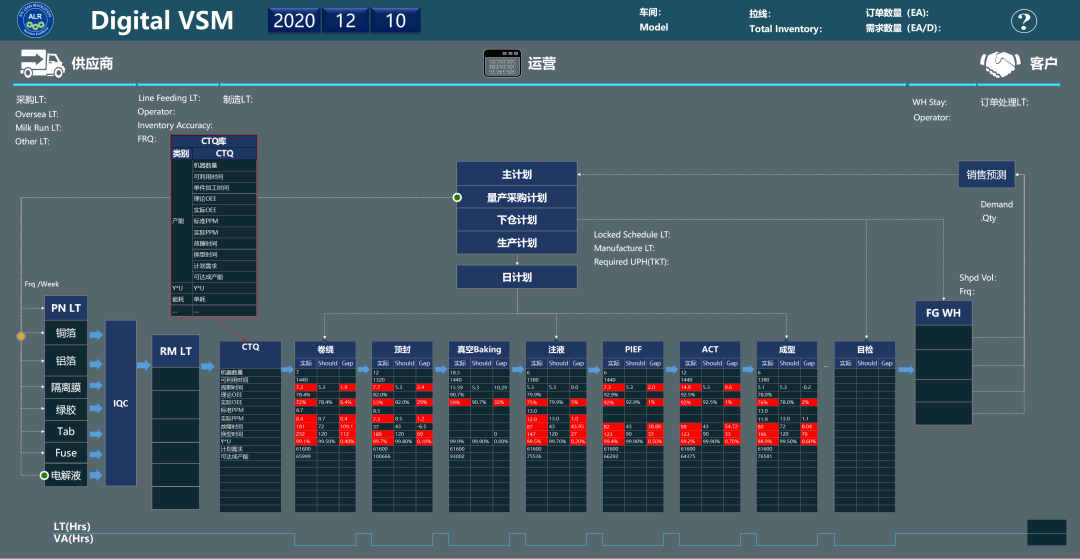
Task: Click the blue arrow next to 电解液
Action: 96,475
